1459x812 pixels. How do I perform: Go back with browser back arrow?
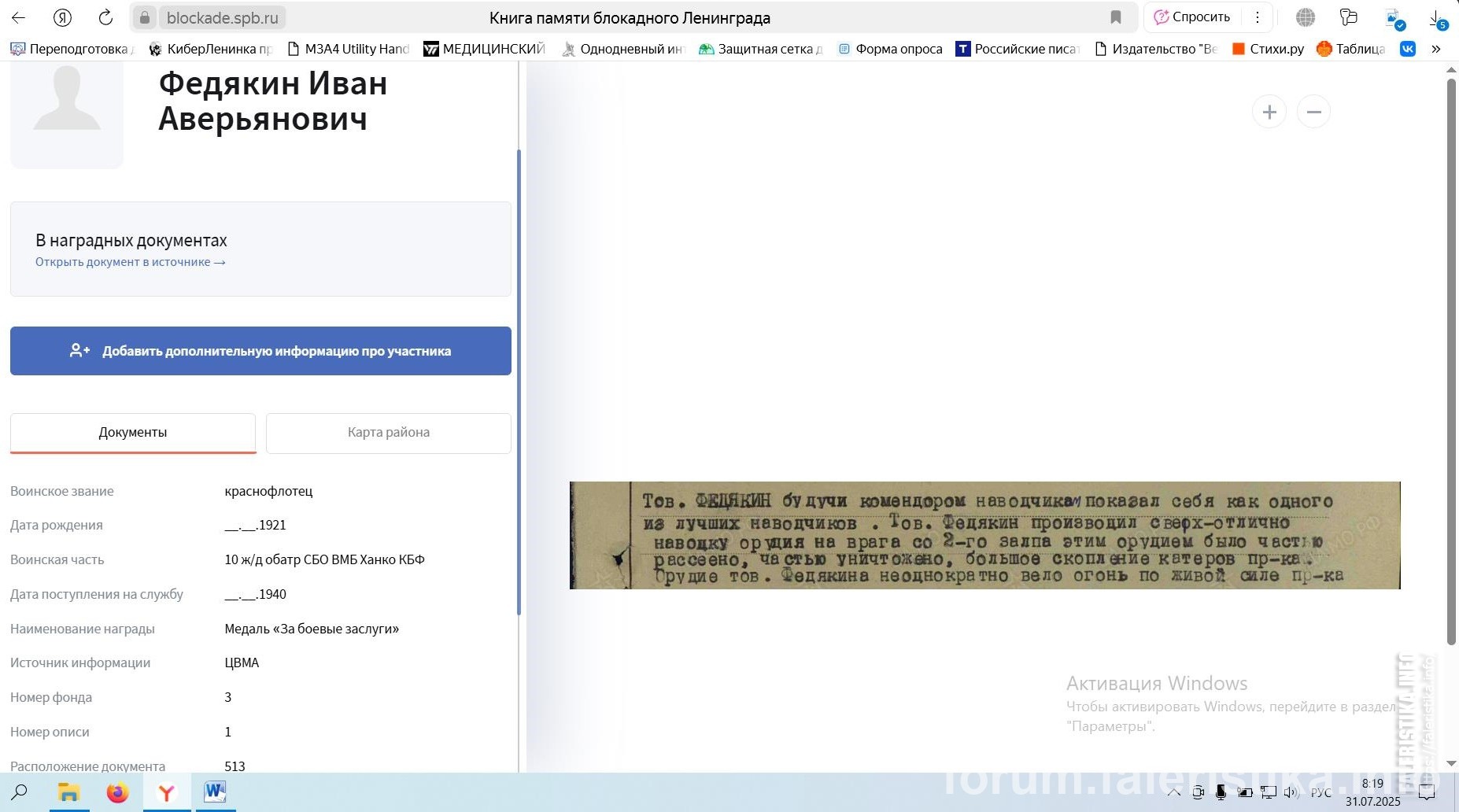tap(18, 17)
